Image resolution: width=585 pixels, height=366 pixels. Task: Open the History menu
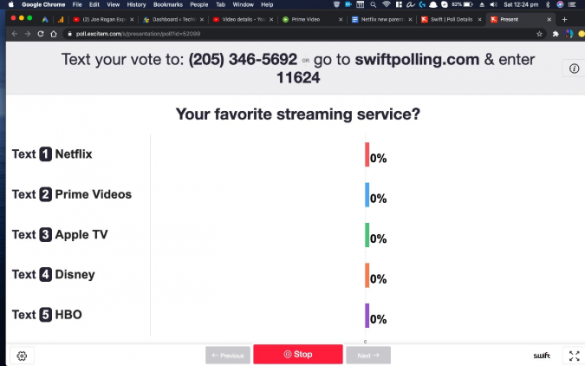[136, 4]
